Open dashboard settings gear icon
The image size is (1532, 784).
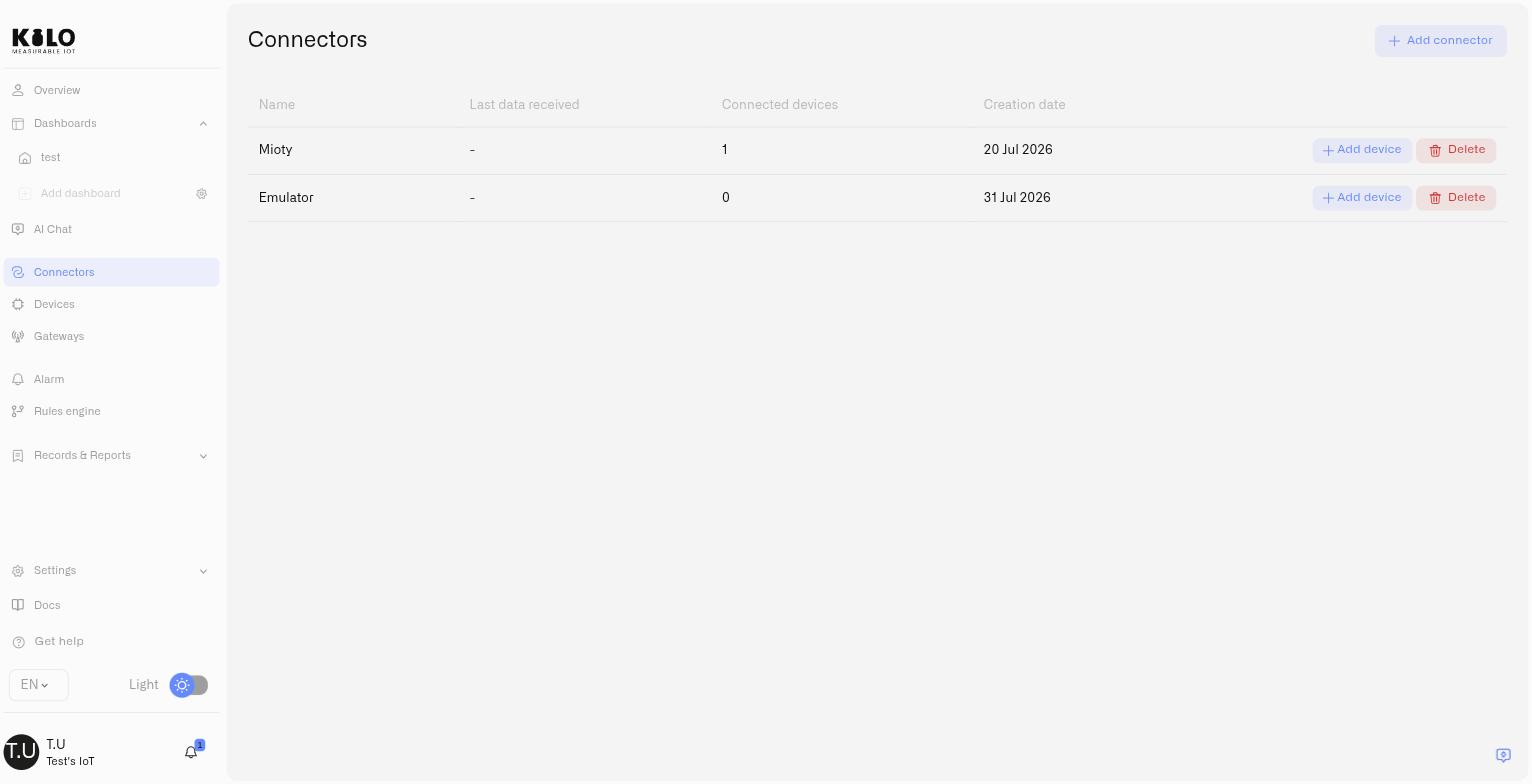tap(202, 194)
